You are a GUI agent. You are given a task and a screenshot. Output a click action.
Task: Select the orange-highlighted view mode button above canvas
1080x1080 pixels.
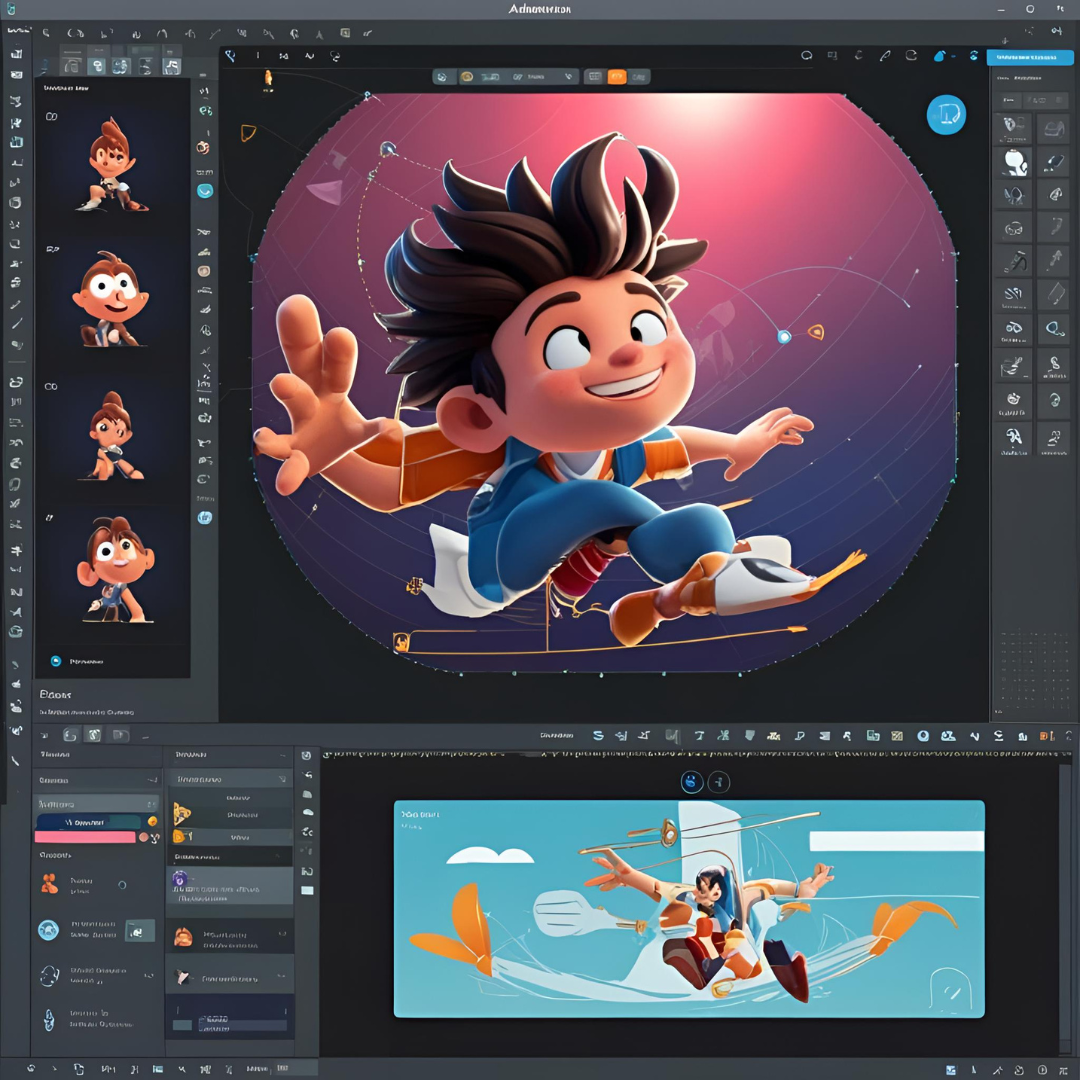coord(617,76)
